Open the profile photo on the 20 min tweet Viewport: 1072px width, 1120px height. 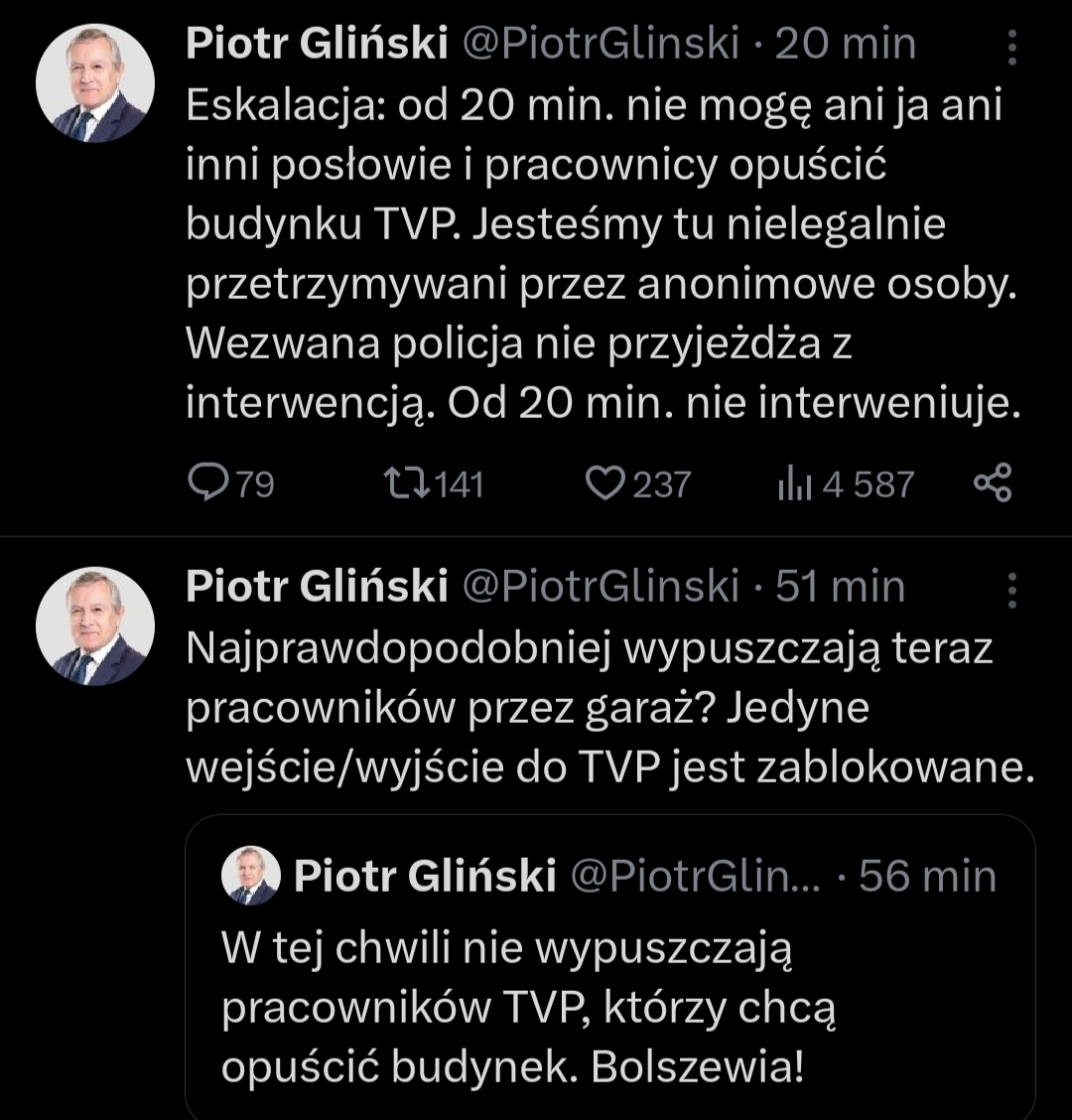(x=95, y=83)
